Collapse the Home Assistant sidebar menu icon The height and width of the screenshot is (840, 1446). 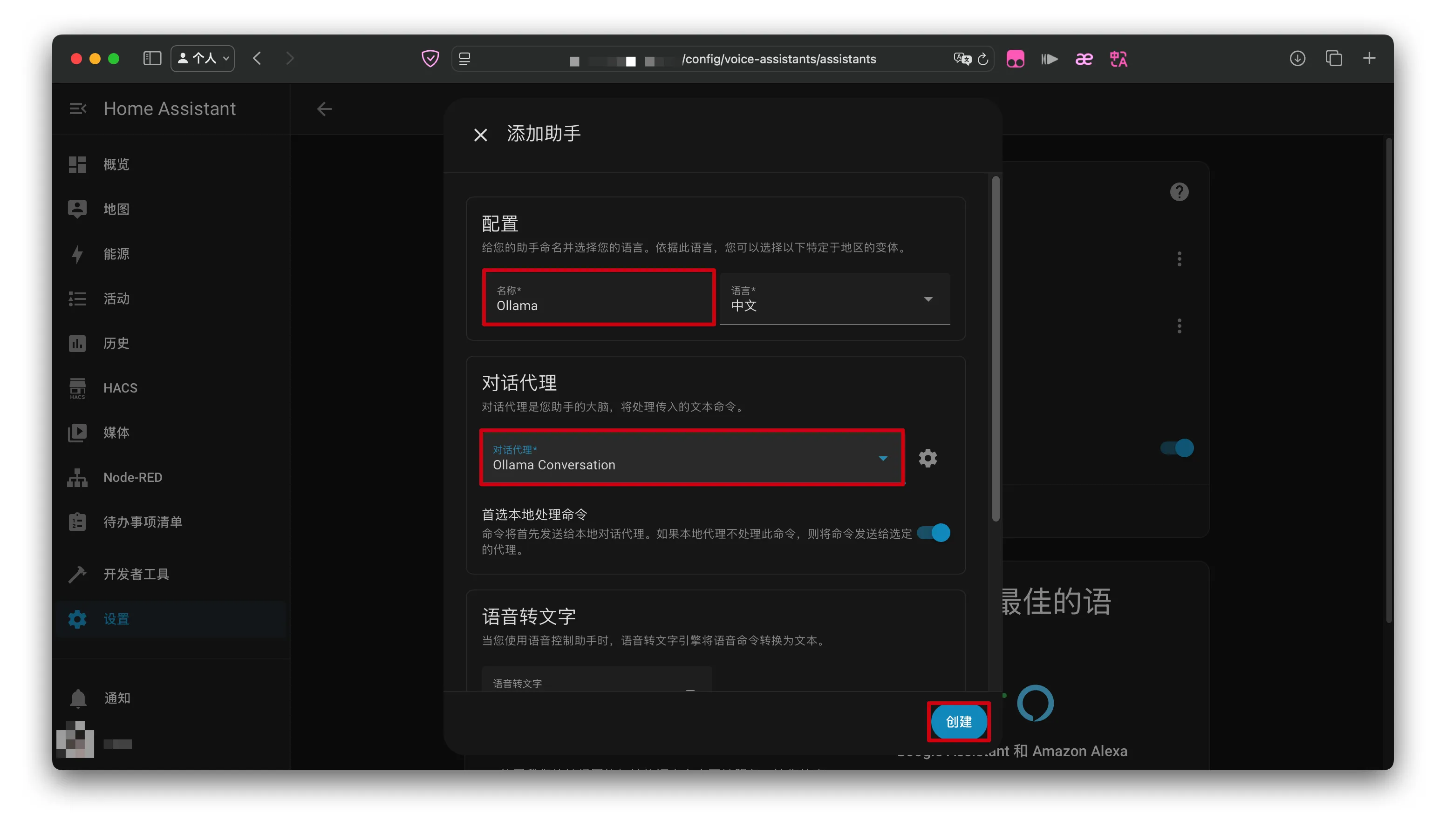(x=77, y=108)
